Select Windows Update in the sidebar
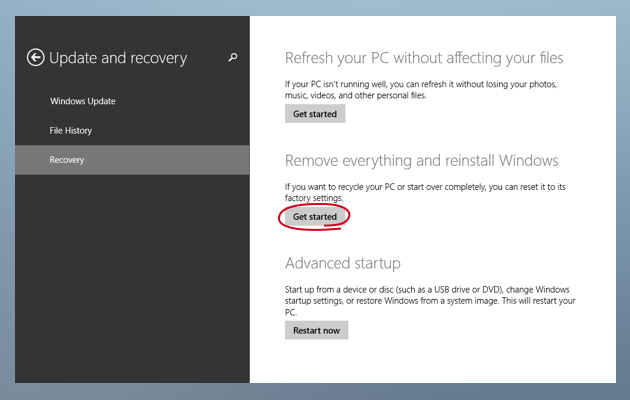This screenshot has width=630, height=400. pos(83,101)
